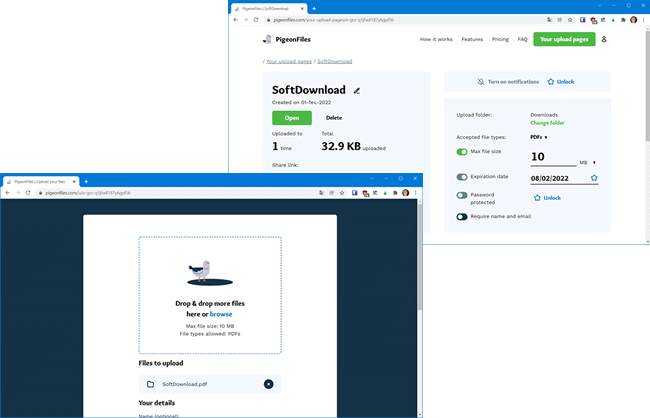Switch on the Password protected toggle
Viewport: 650px width, 418px height.
462,196
